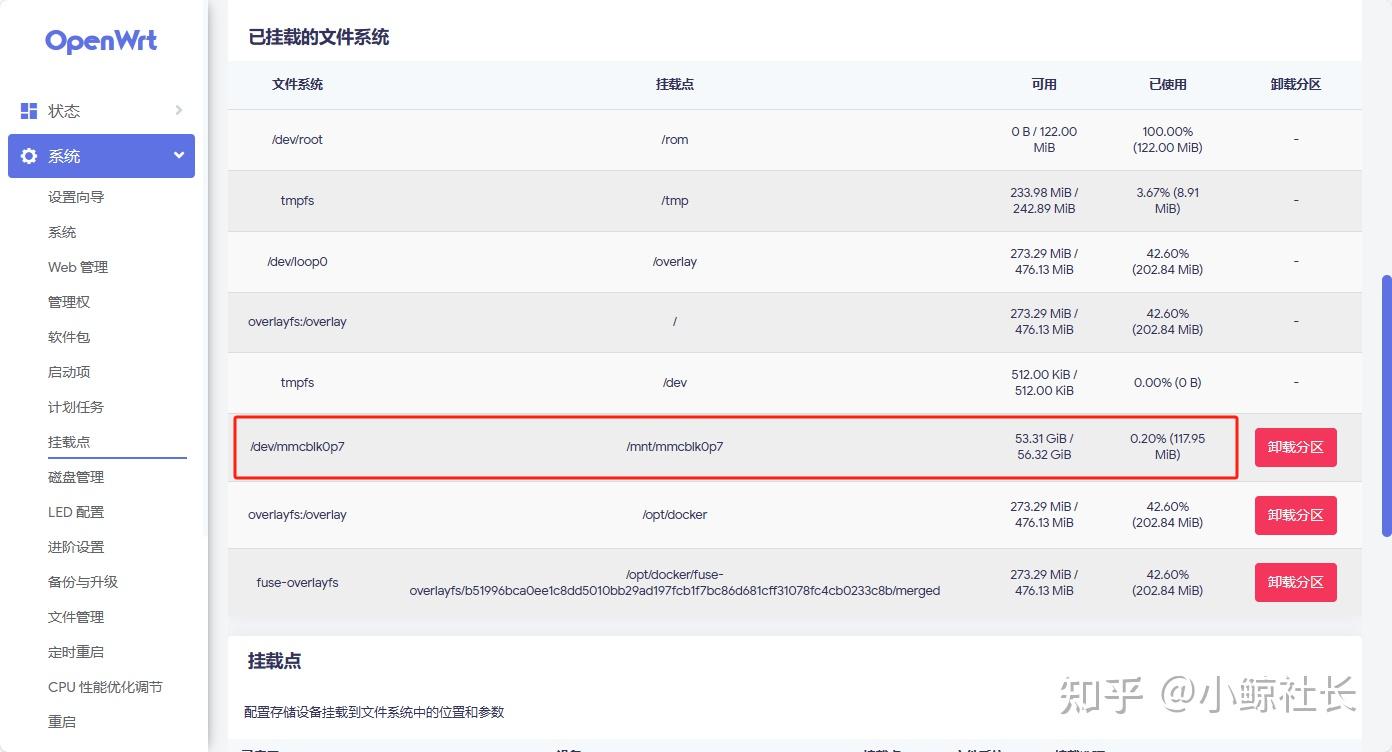Select 软件包 in the sidebar
Screen dimensions: 1392x752
coord(68,336)
